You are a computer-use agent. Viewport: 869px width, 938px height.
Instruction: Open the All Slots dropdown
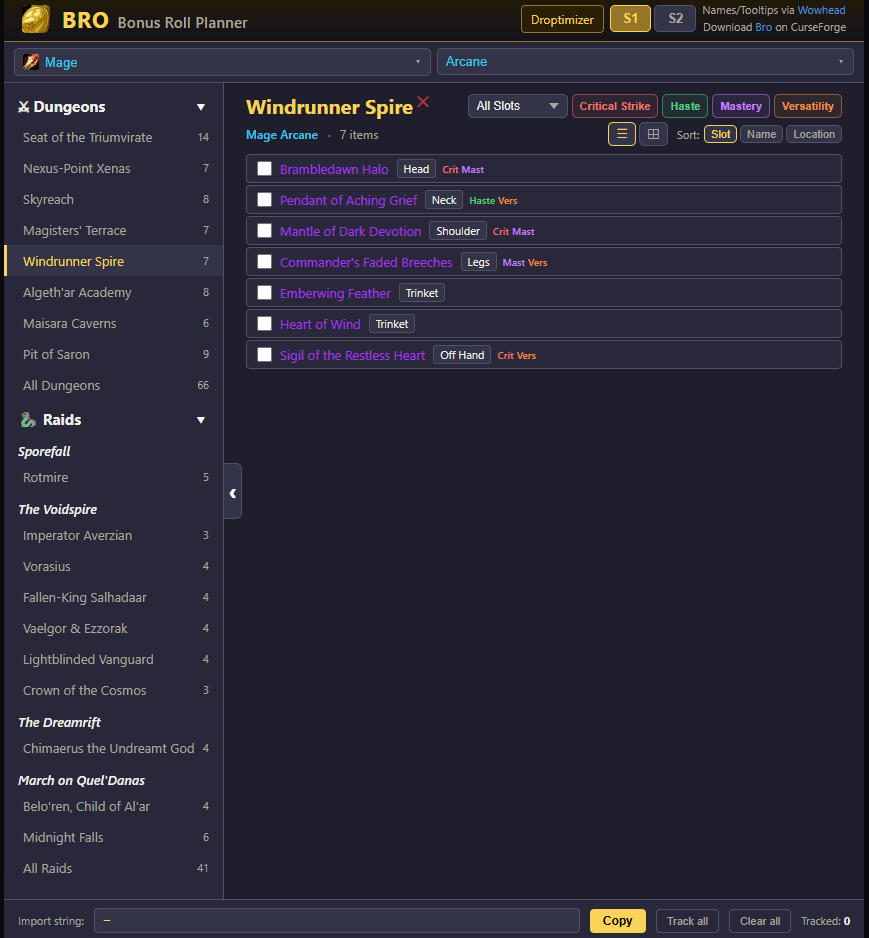pos(517,106)
